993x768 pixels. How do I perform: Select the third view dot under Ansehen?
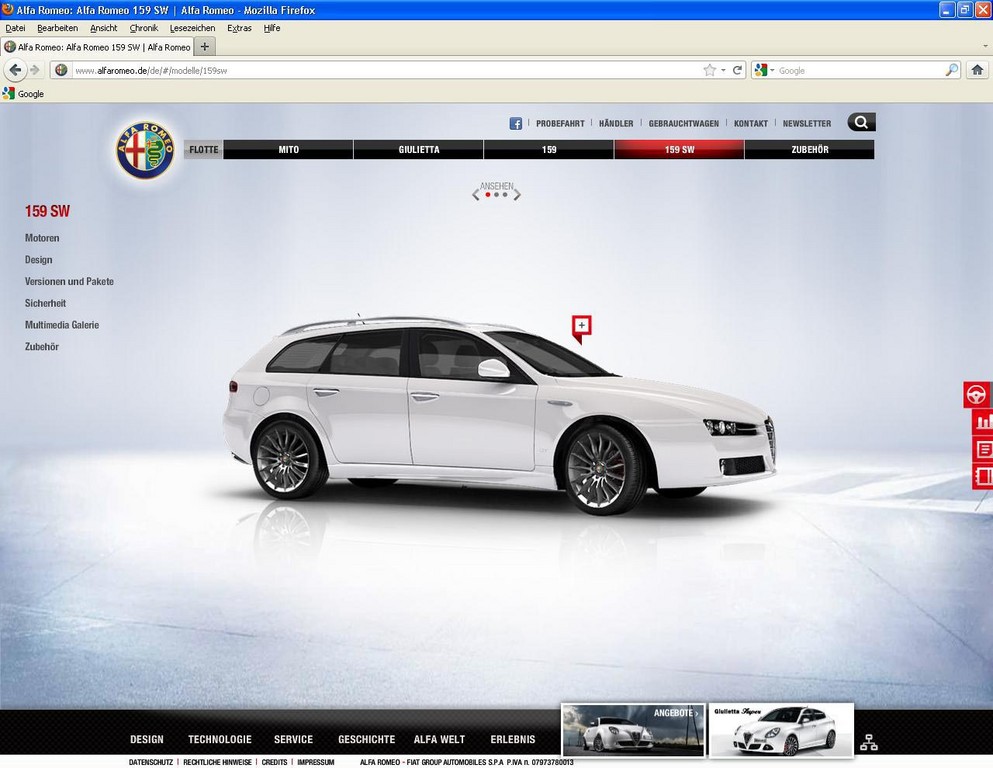[505, 195]
